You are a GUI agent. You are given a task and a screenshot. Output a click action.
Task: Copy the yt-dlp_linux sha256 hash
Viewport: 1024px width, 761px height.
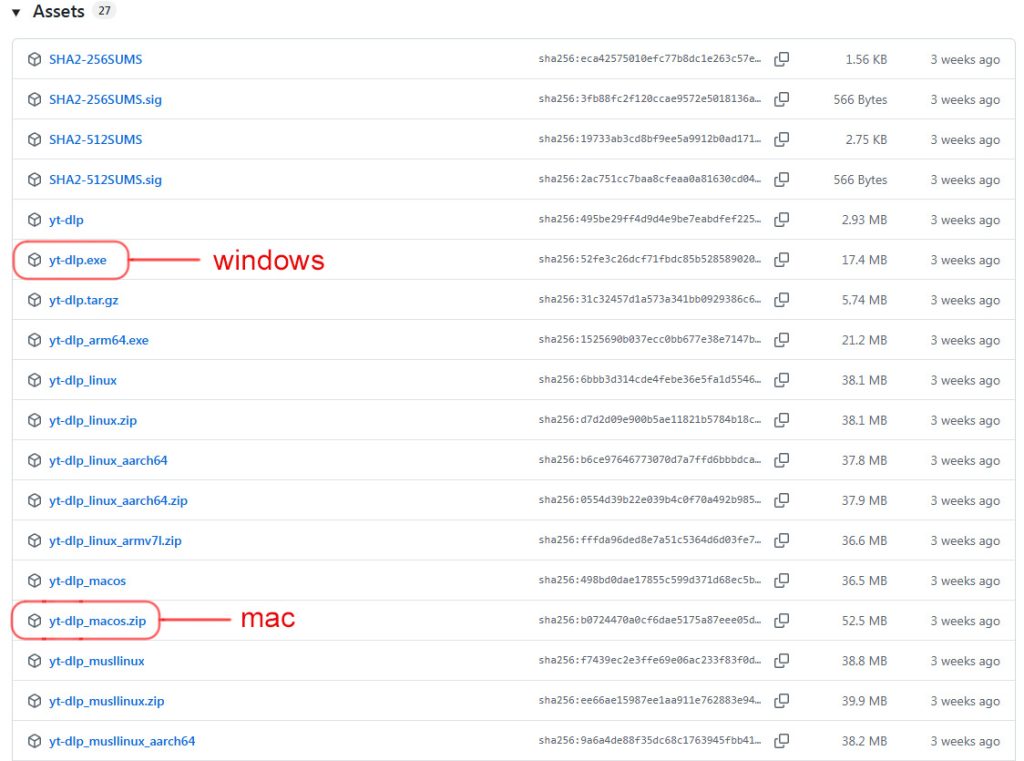point(781,380)
